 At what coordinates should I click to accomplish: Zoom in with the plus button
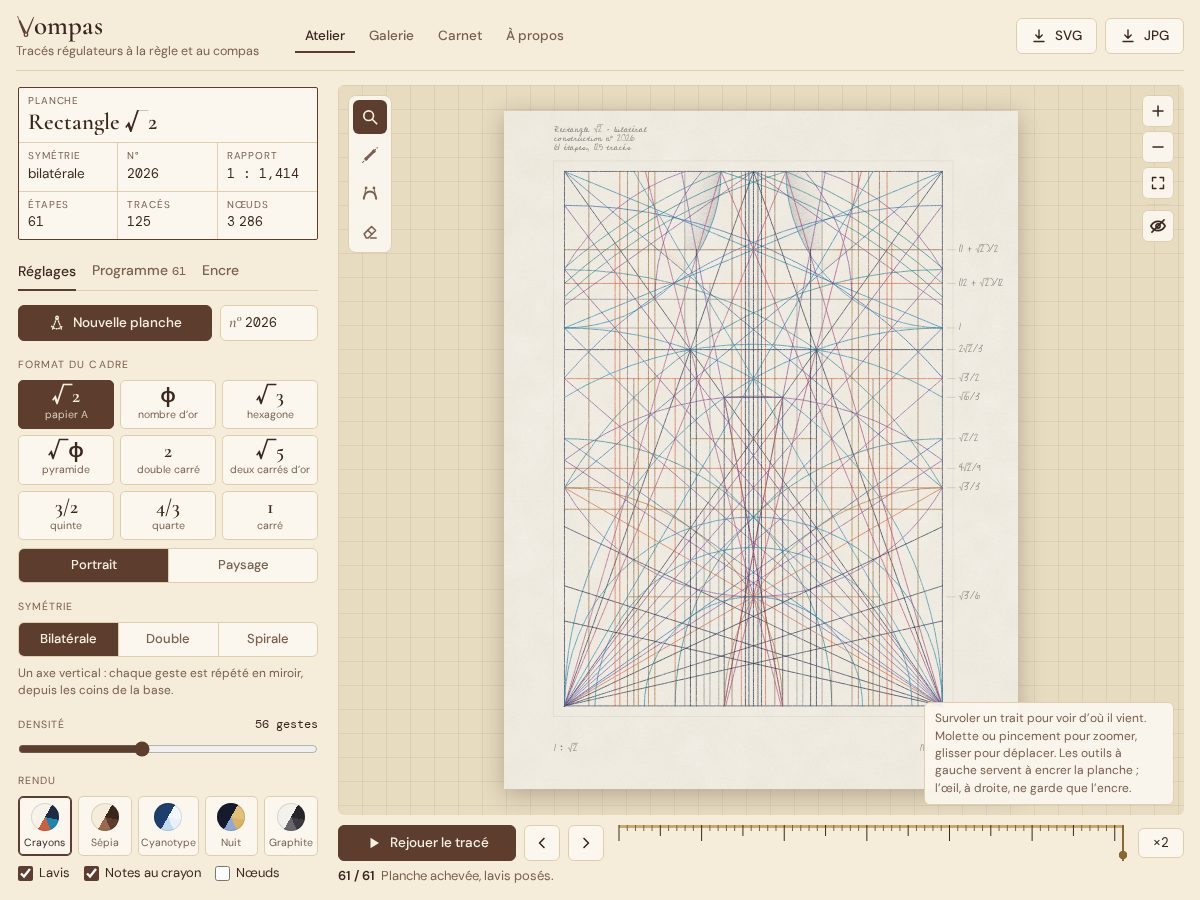click(1158, 111)
